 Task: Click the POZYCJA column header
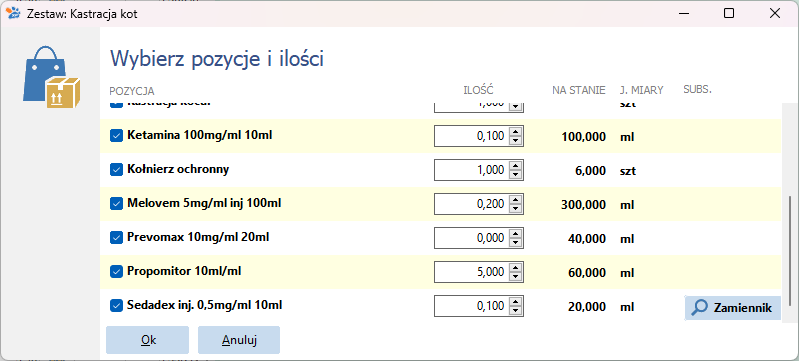pyautogui.click(x=132, y=91)
